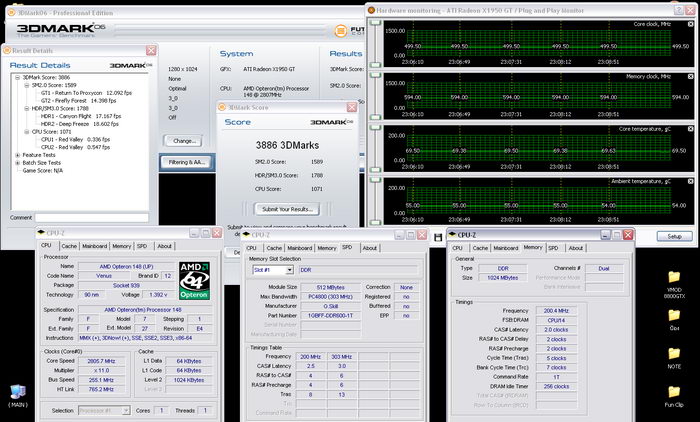
Task: Open the Fun Clip desktop folder
Action: [x=674, y=394]
